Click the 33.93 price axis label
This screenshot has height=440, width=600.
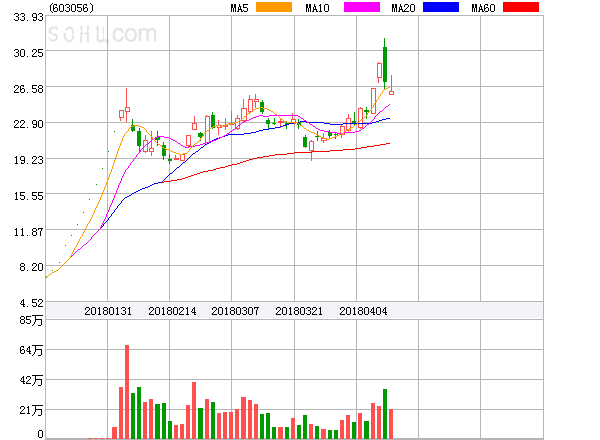[29, 17]
